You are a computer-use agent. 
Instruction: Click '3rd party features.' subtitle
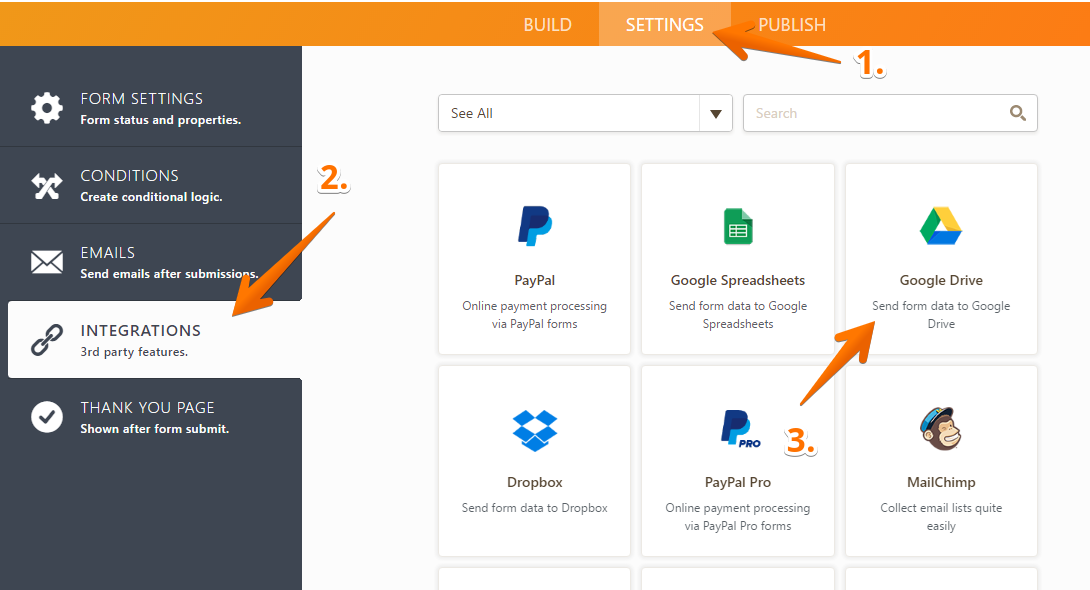pyautogui.click(x=134, y=352)
